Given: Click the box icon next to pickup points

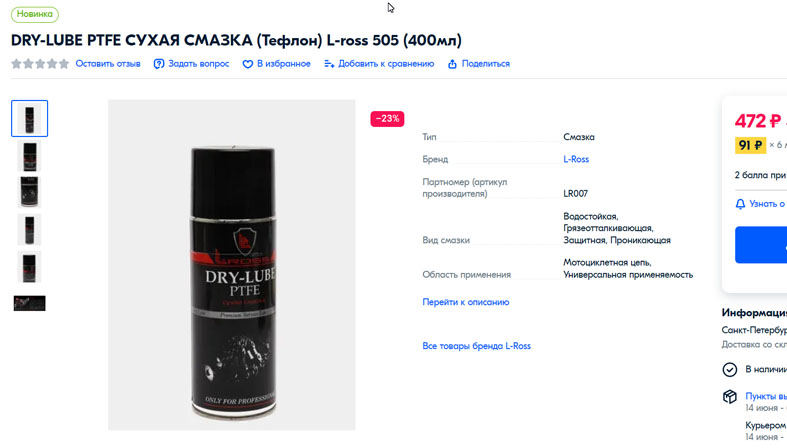Looking at the screenshot, I should 730,396.
